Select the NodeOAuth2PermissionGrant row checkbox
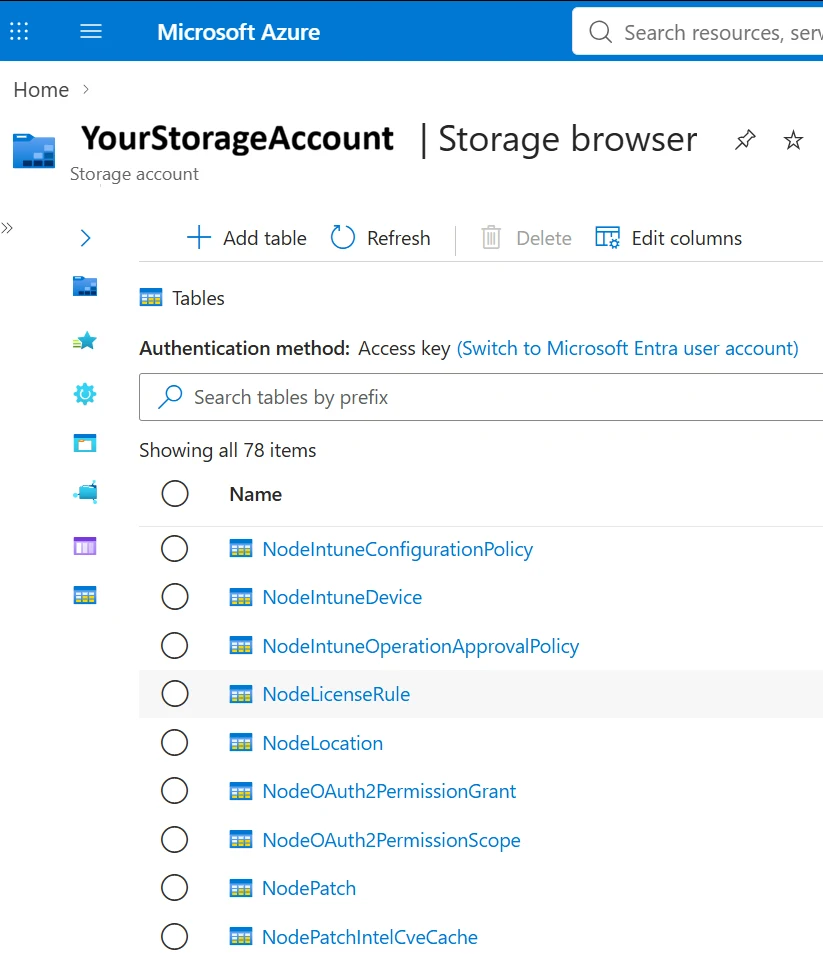 tap(175, 791)
